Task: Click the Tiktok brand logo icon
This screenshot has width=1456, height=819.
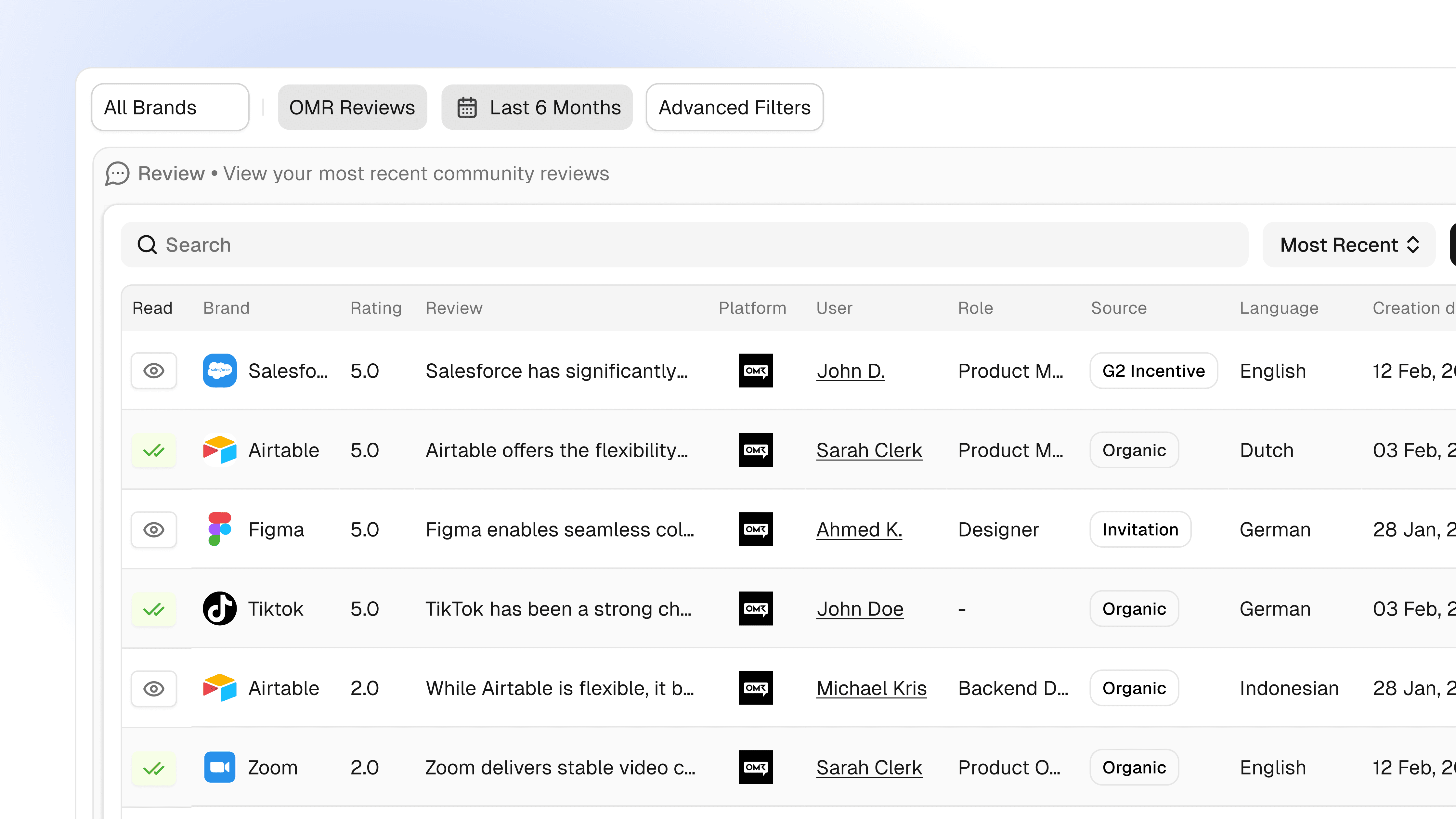Action: point(219,609)
